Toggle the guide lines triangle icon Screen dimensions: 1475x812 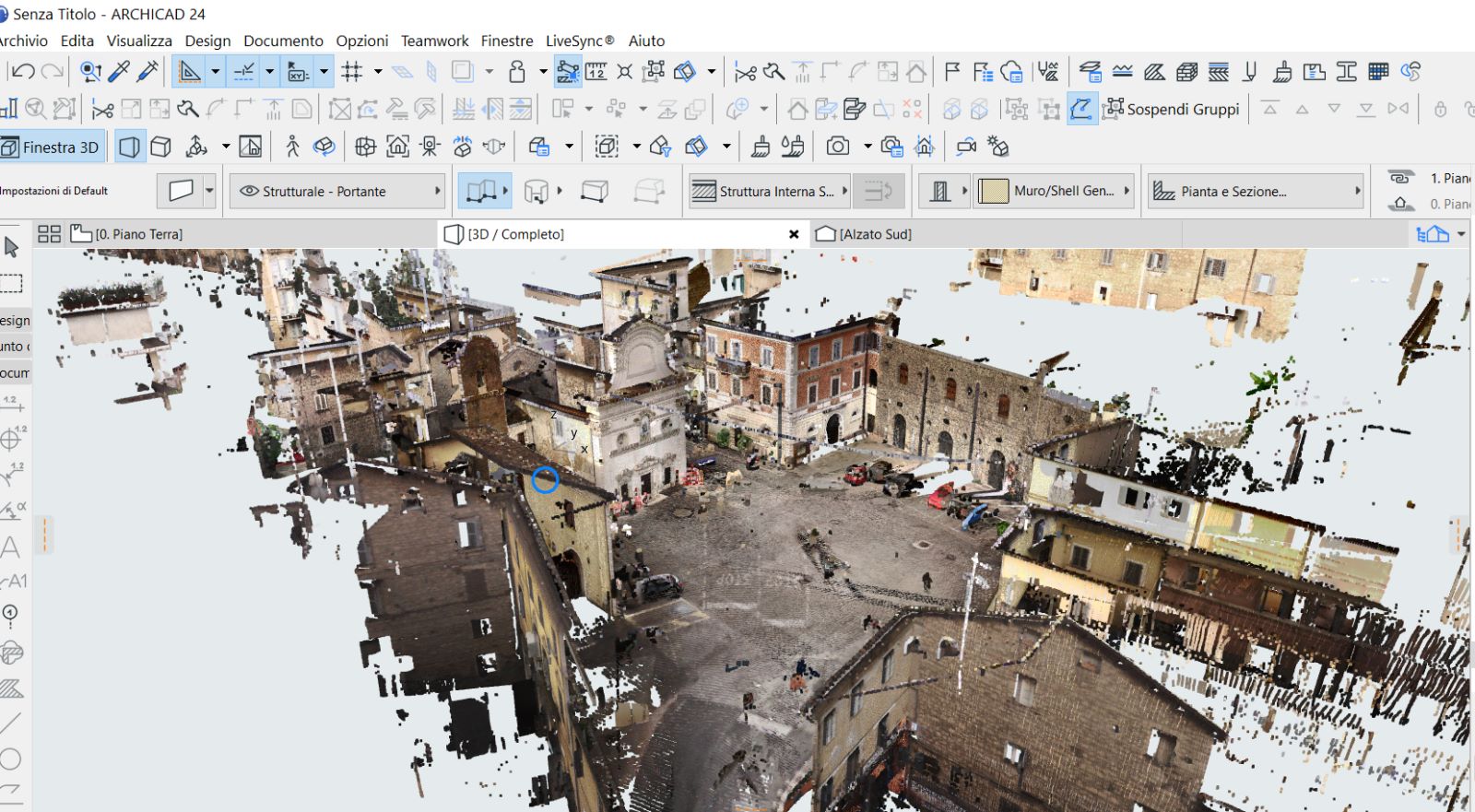coord(190,72)
